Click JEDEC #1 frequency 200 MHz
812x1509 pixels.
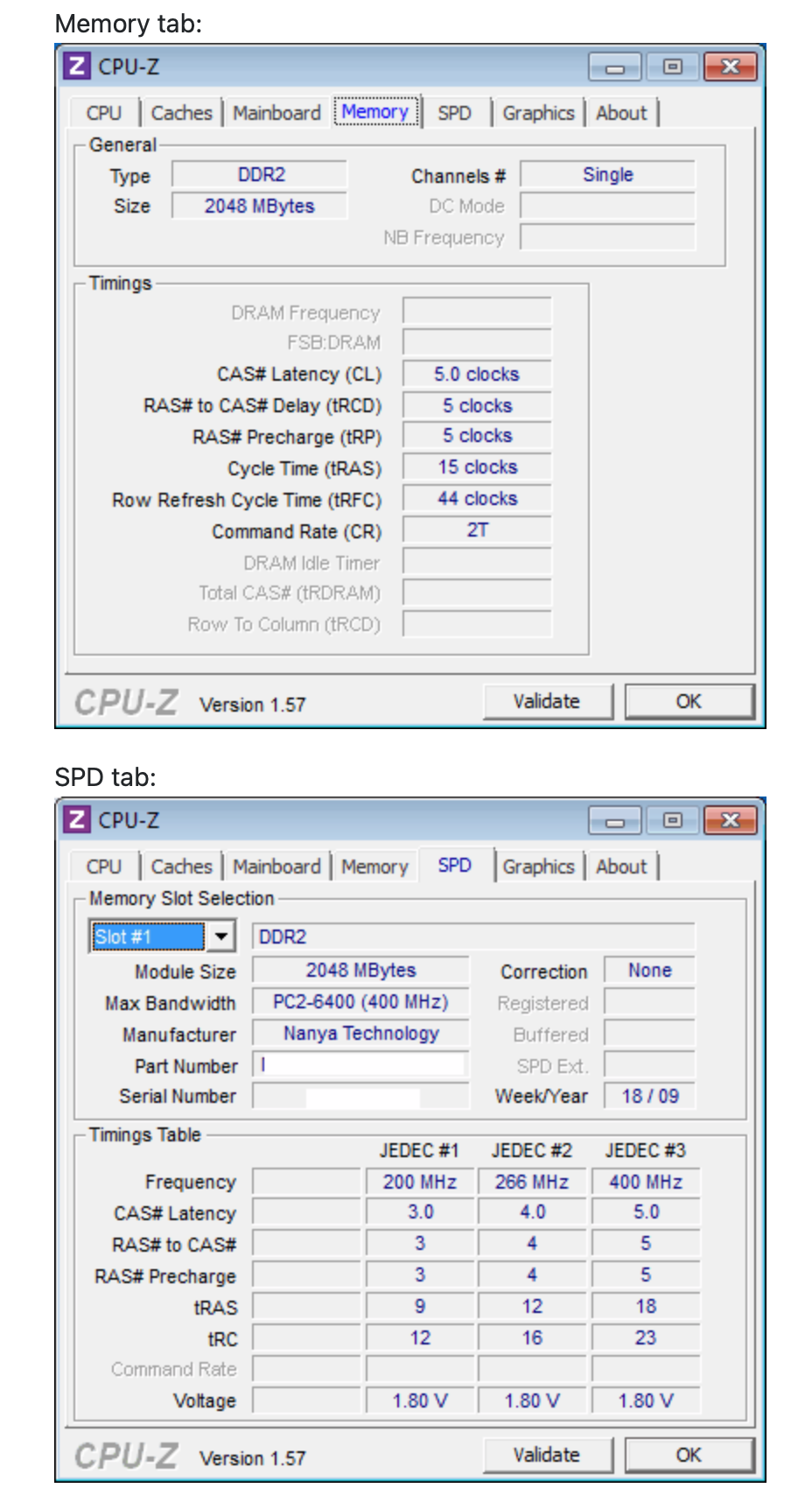(420, 1182)
